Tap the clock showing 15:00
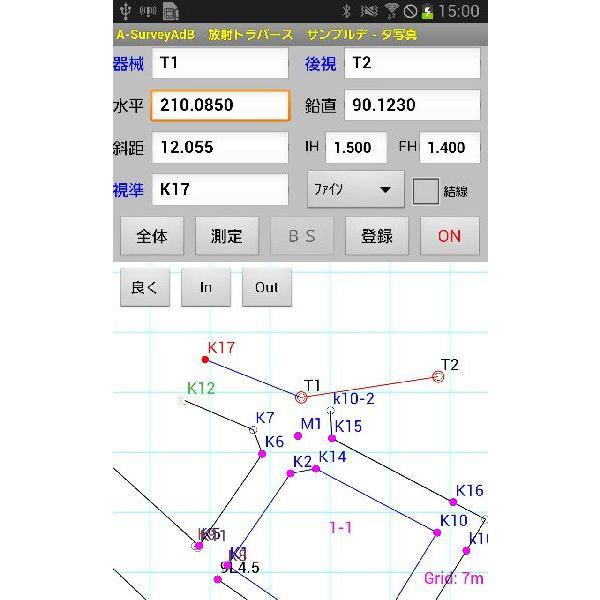Viewport: 600px width, 600px height. coord(458,11)
